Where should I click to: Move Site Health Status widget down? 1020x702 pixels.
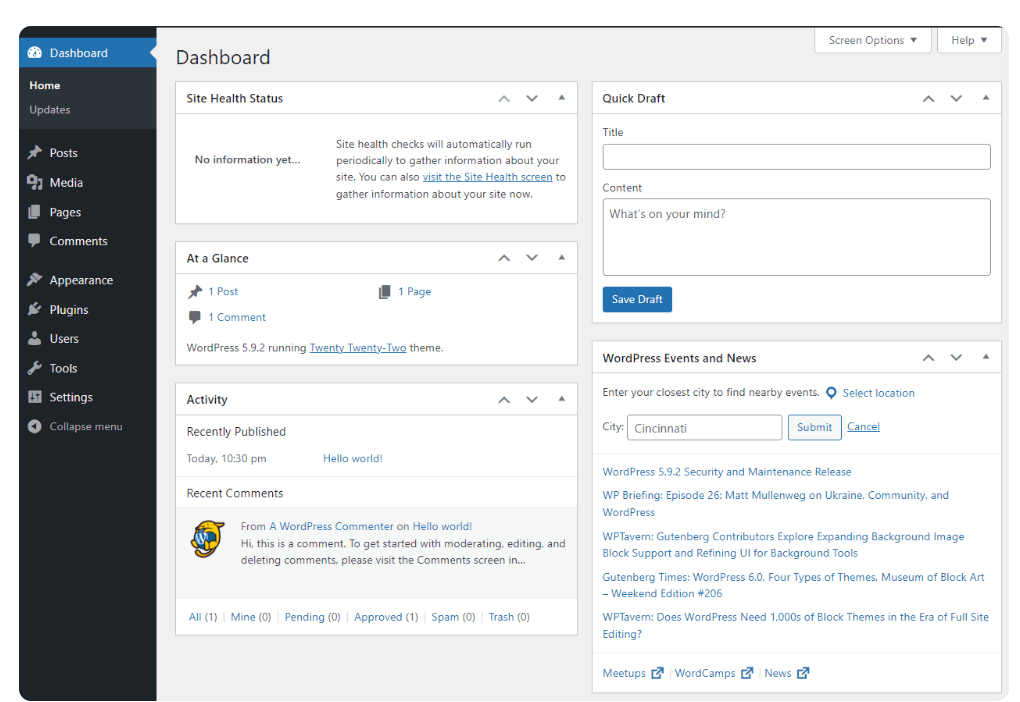[532, 99]
